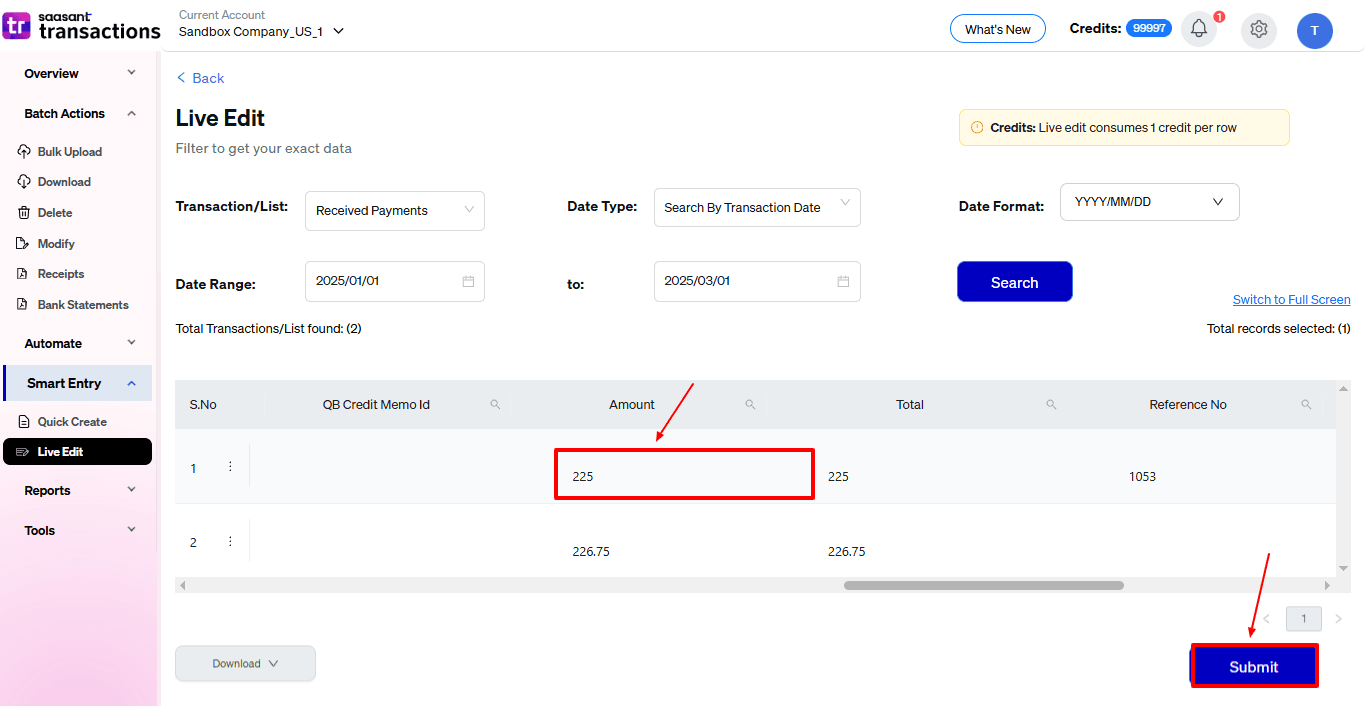Open the Transaction/List Received Payments dropdown
Image resolution: width=1365 pixels, height=706 pixels.
coord(394,211)
